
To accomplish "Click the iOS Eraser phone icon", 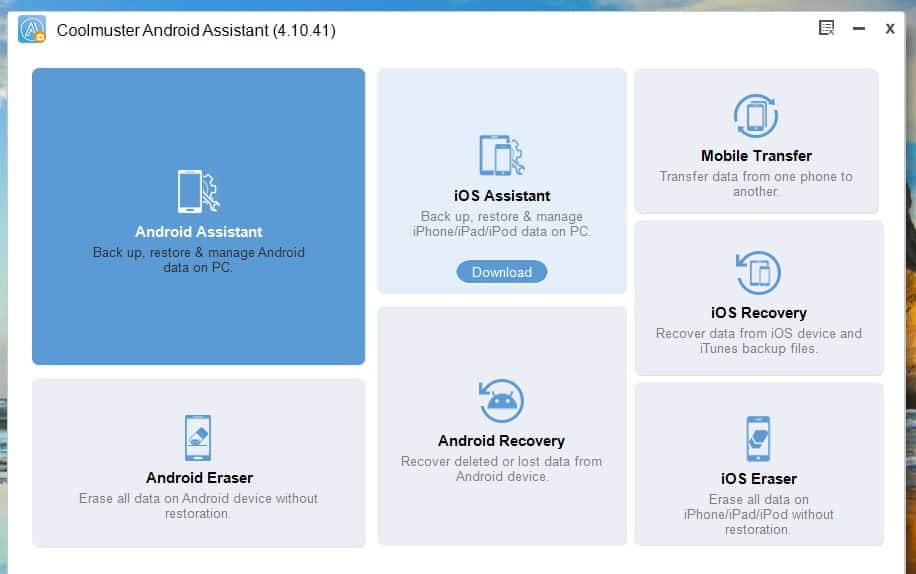I will (758, 438).
